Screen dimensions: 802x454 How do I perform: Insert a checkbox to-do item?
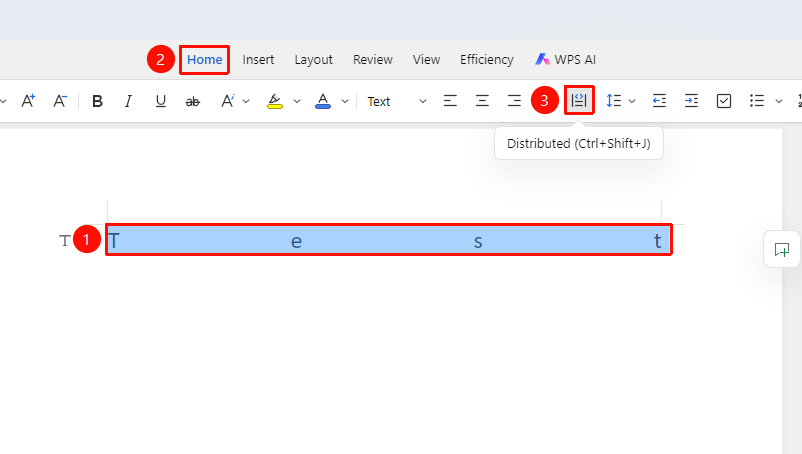click(724, 101)
